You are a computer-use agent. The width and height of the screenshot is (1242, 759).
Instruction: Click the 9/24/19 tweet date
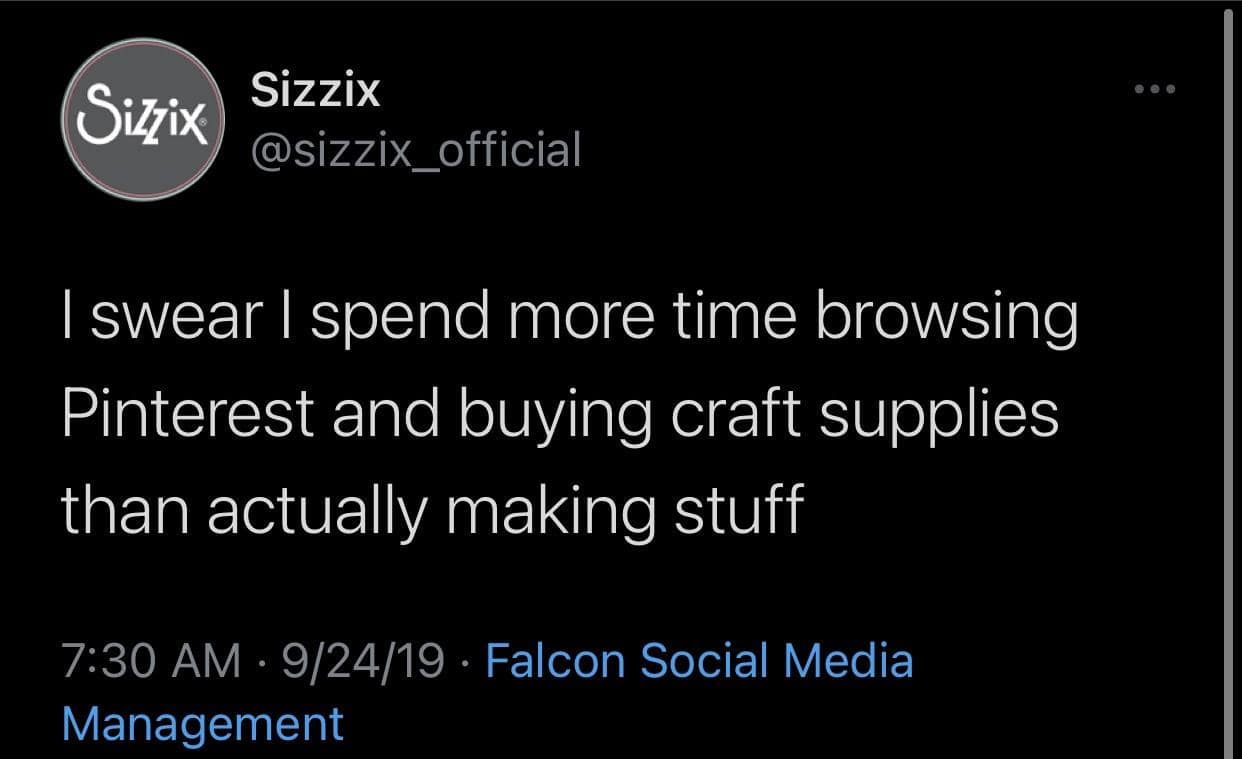(x=363, y=661)
